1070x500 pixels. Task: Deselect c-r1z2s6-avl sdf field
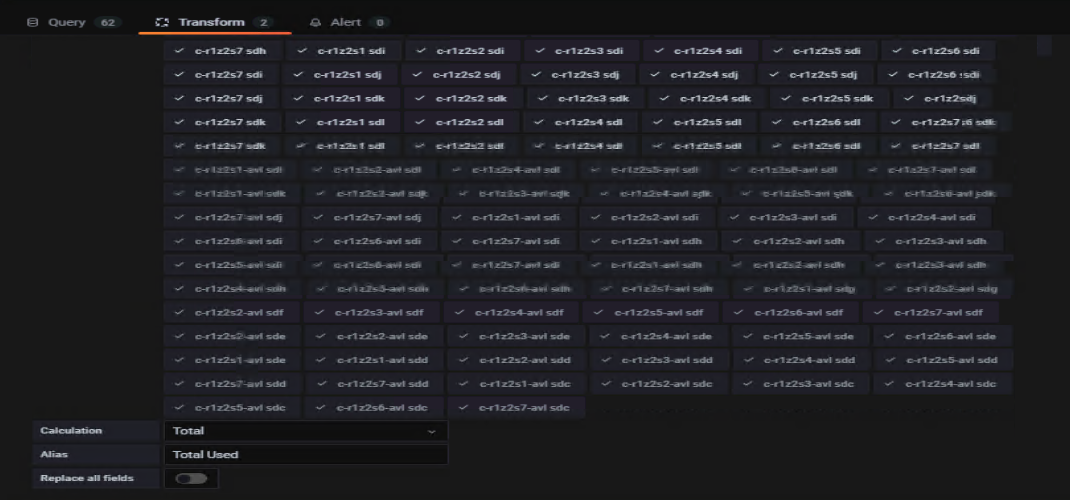[x=791, y=312]
